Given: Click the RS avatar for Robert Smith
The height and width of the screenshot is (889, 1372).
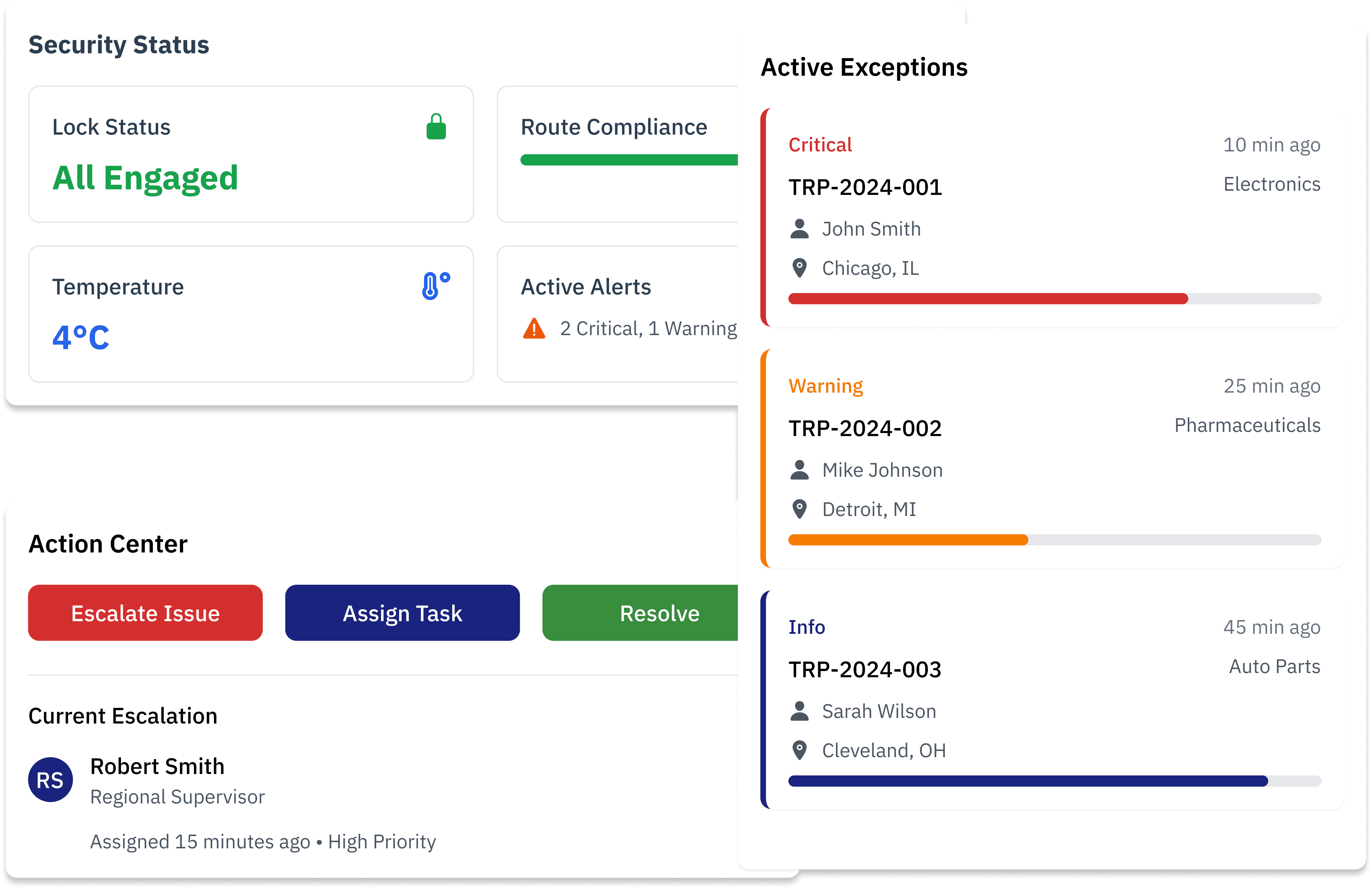Looking at the screenshot, I should [x=51, y=780].
